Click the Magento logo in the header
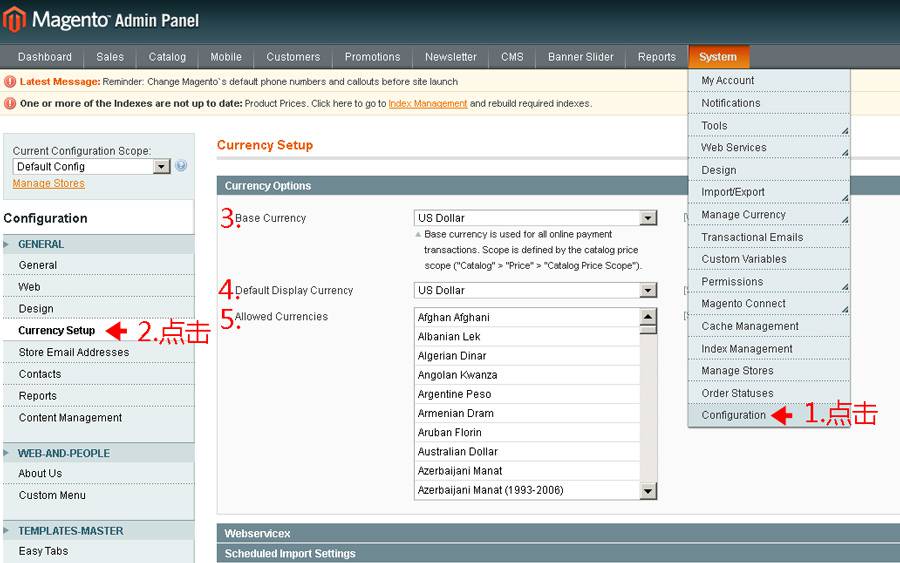 [14, 20]
